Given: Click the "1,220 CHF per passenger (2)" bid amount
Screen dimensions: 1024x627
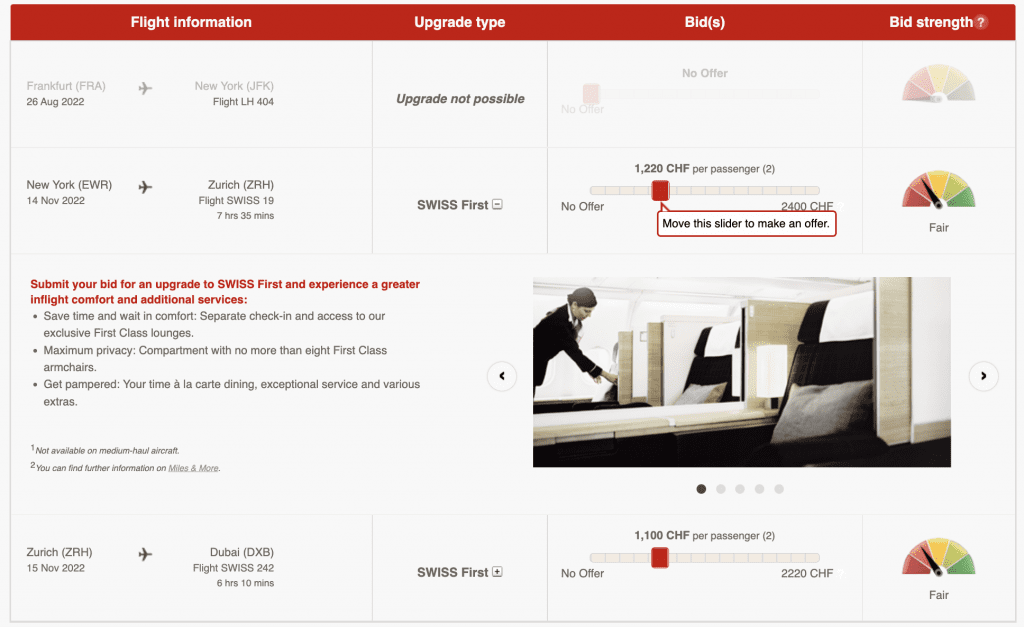Looking at the screenshot, I should click(x=705, y=169).
